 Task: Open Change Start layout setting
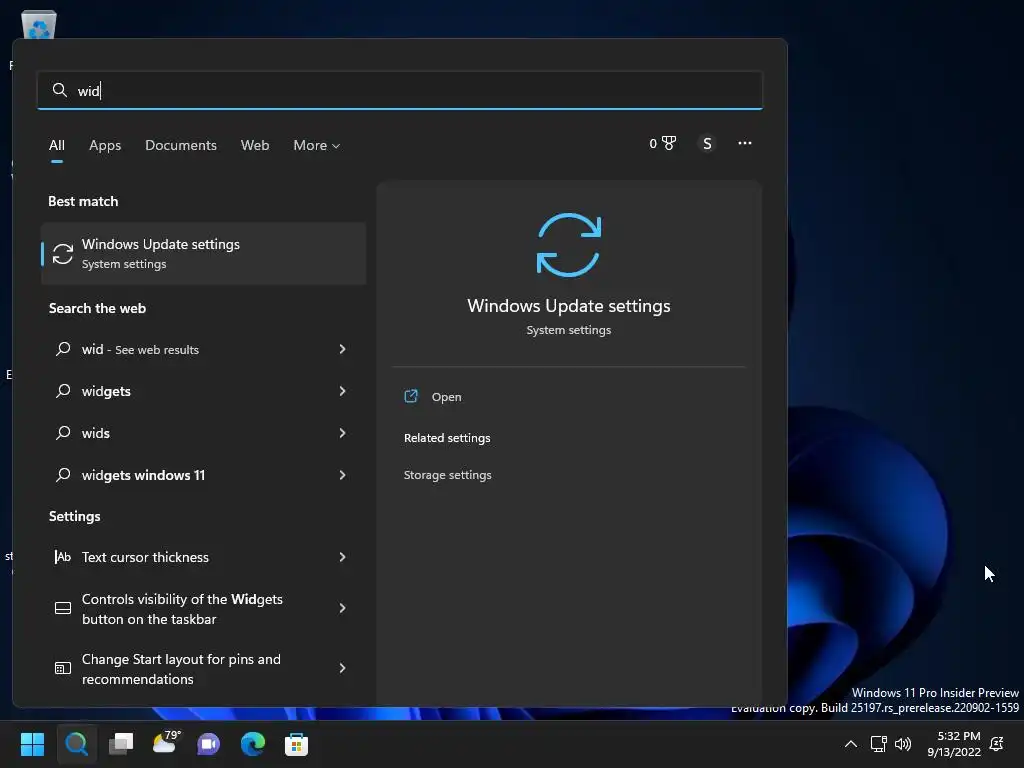tap(203, 669)
